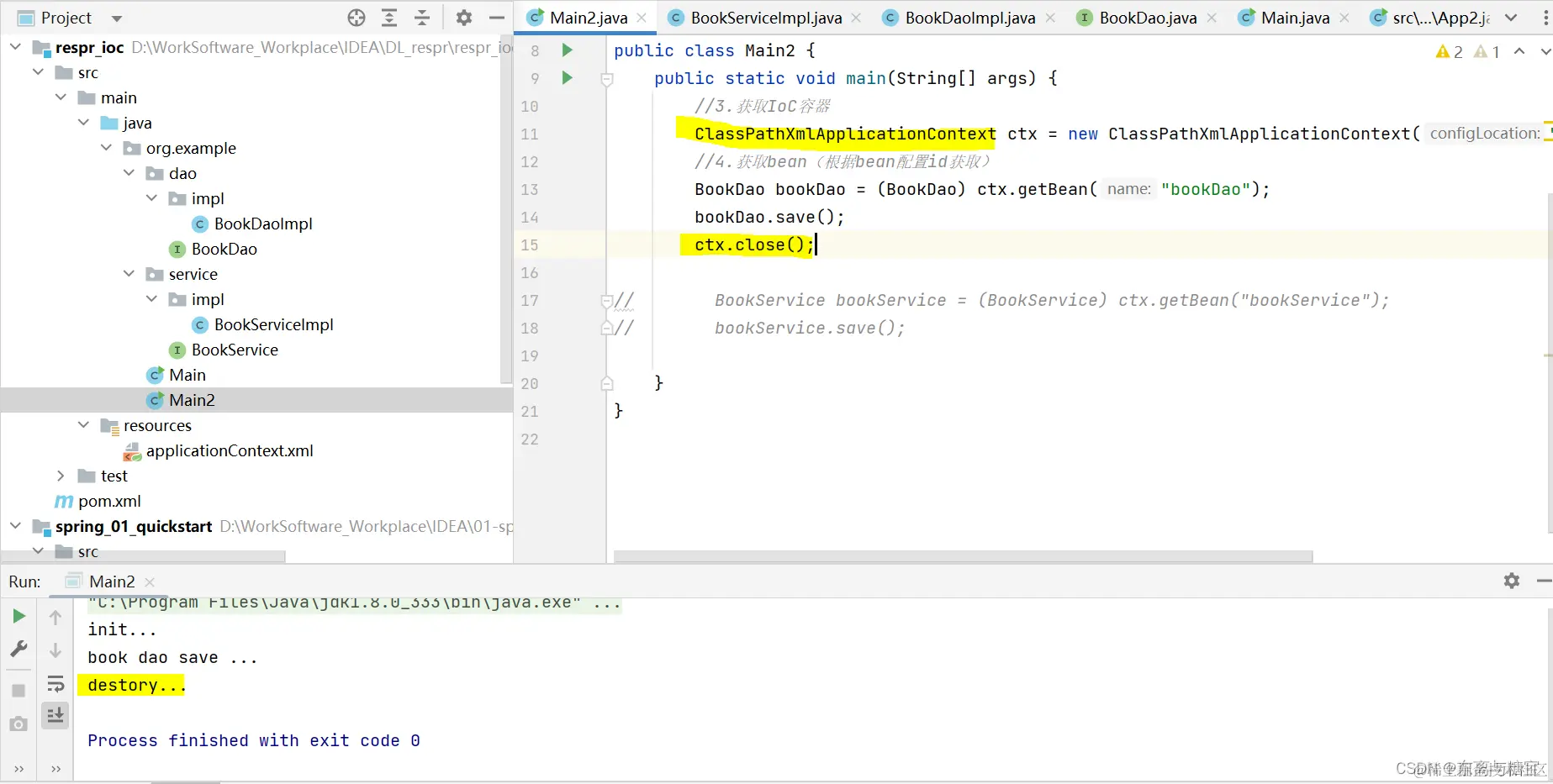Switch to the Main.java tab
Viewport: 1553px width, 784px height.
point(1295,18)
